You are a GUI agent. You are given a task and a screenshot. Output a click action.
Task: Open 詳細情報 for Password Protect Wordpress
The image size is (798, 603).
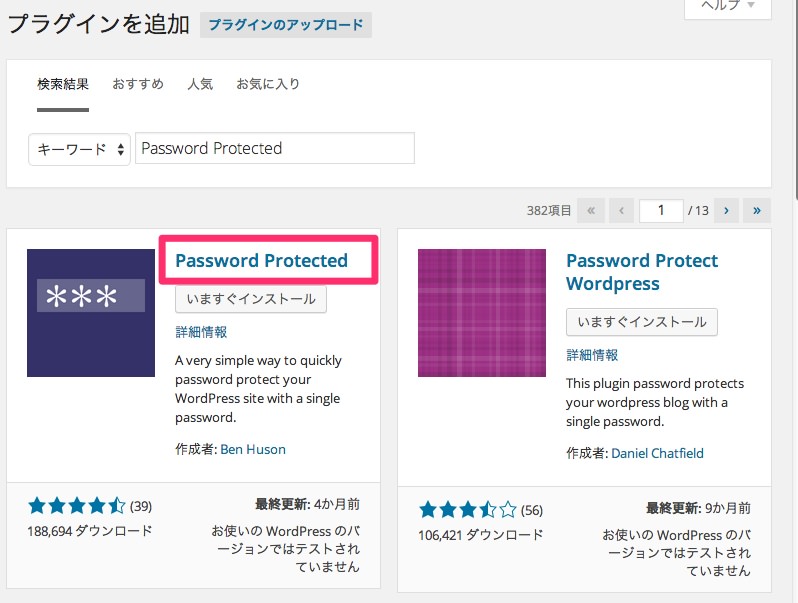coord(592,355)
